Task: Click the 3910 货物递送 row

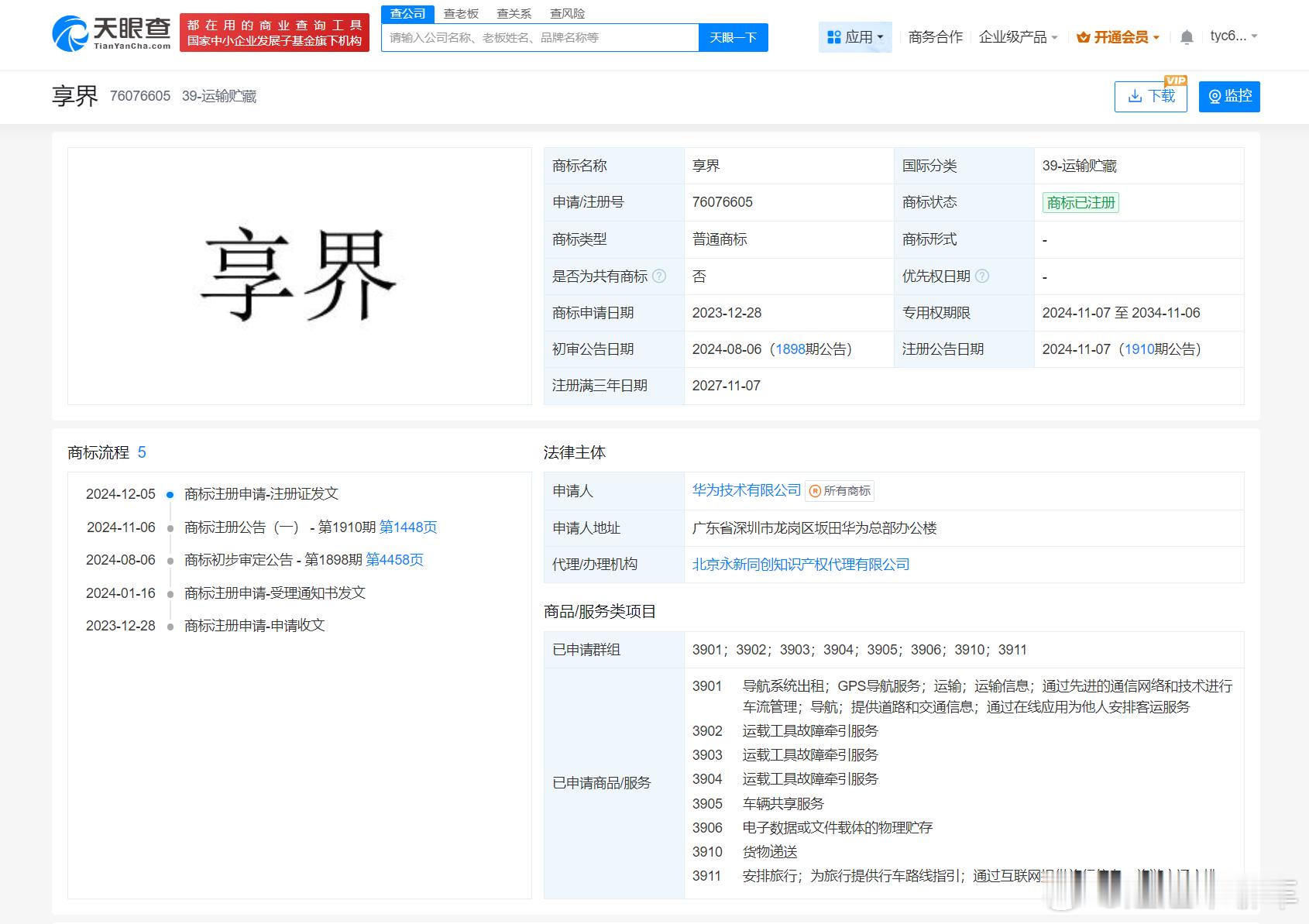Action: (x=745, y=852)
